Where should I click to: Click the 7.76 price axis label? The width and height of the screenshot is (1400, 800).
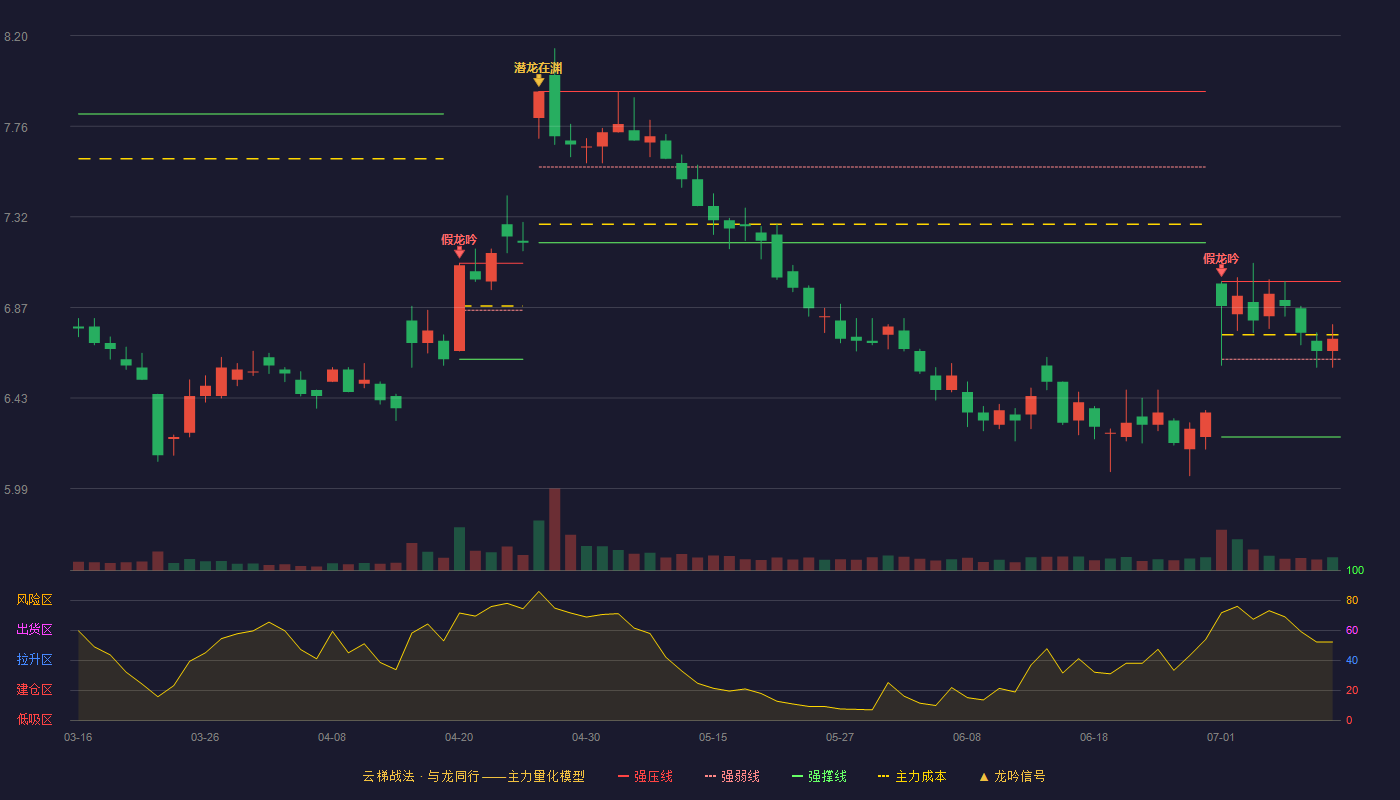coord(16,128)
